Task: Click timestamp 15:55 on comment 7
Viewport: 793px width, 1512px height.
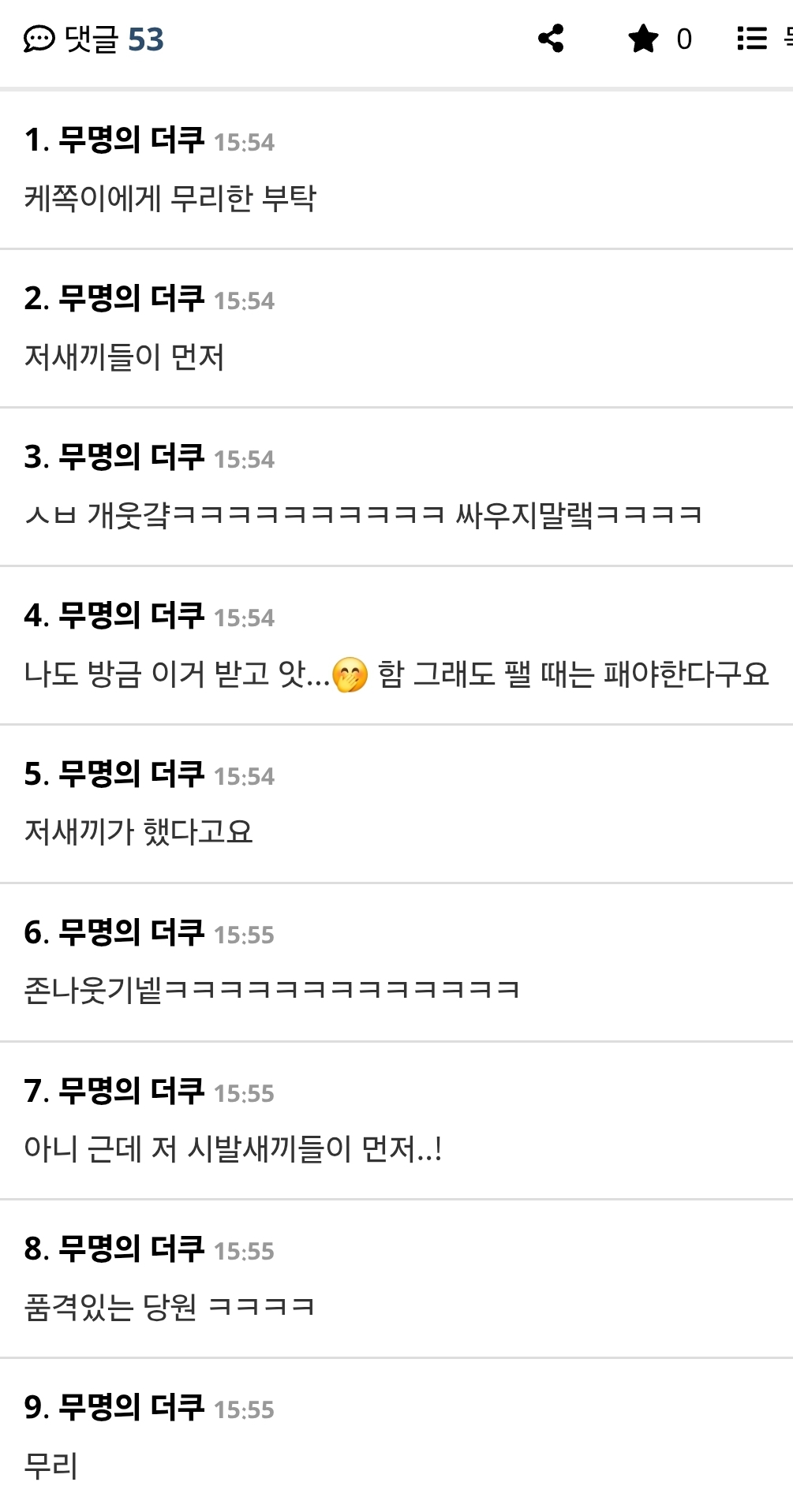Action: (x=244, y=1093)
